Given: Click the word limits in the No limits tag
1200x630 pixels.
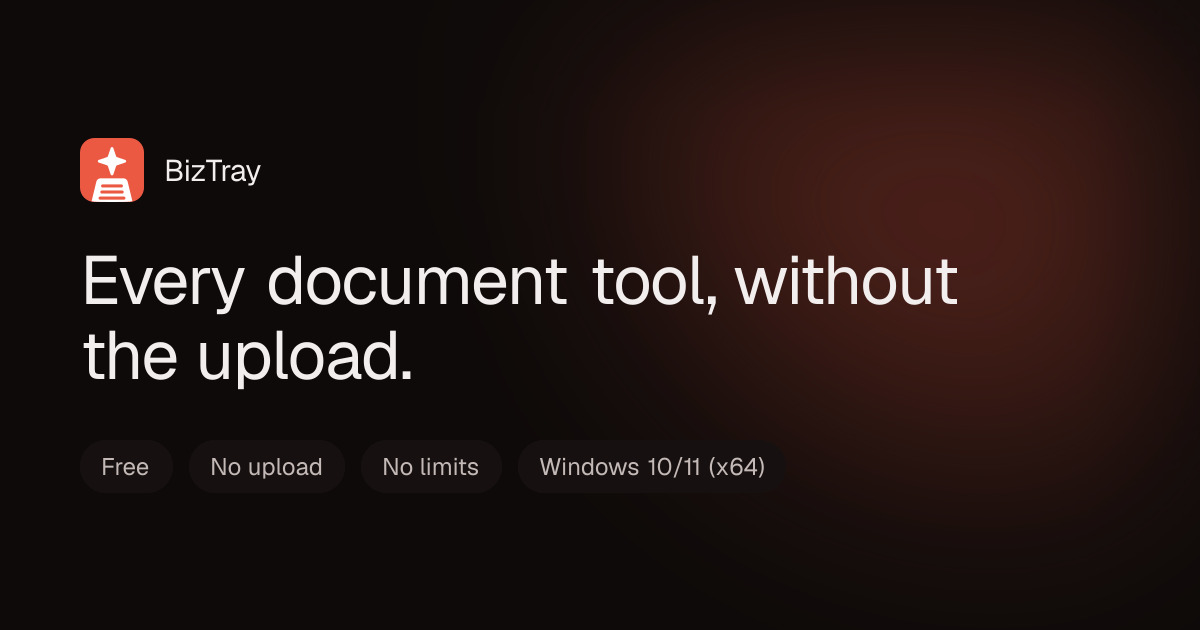Looking at the screenshot, I should pyautogui.click(x=448, y=467).
